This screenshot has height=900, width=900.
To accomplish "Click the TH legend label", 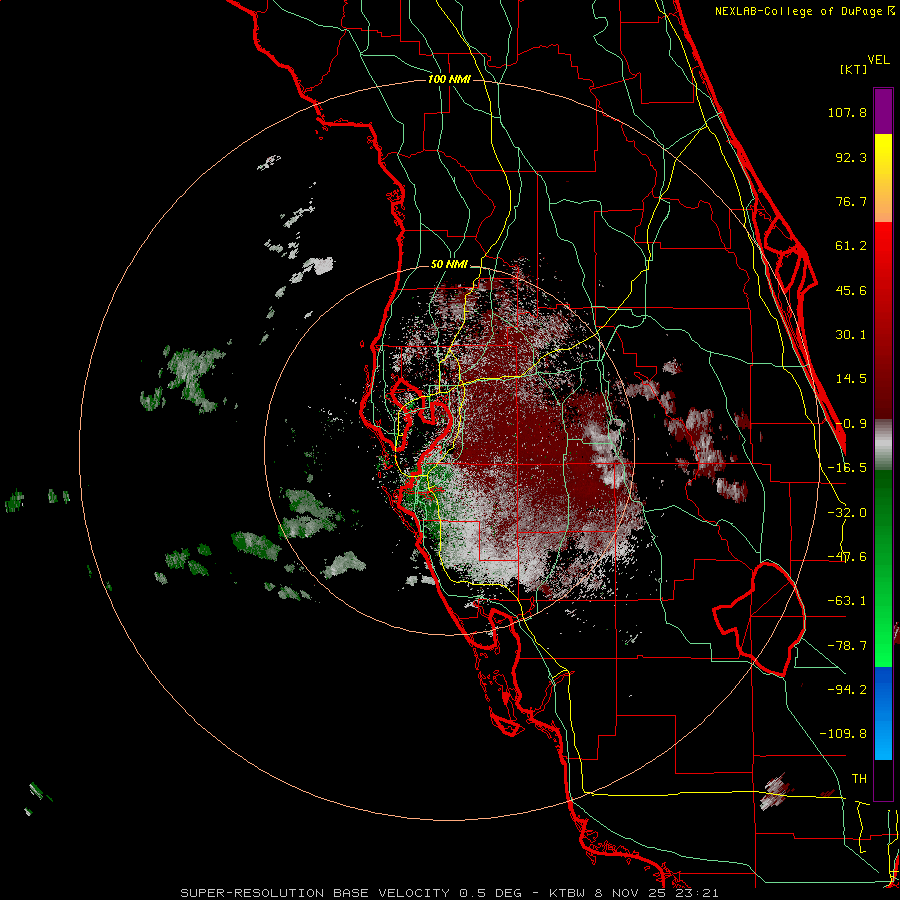I will pos(859,778).
